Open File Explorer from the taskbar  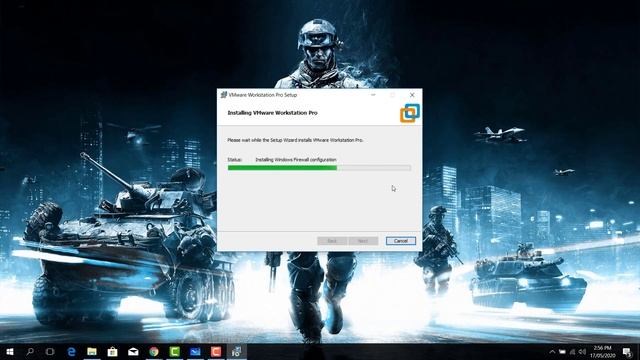click(92, 351)
